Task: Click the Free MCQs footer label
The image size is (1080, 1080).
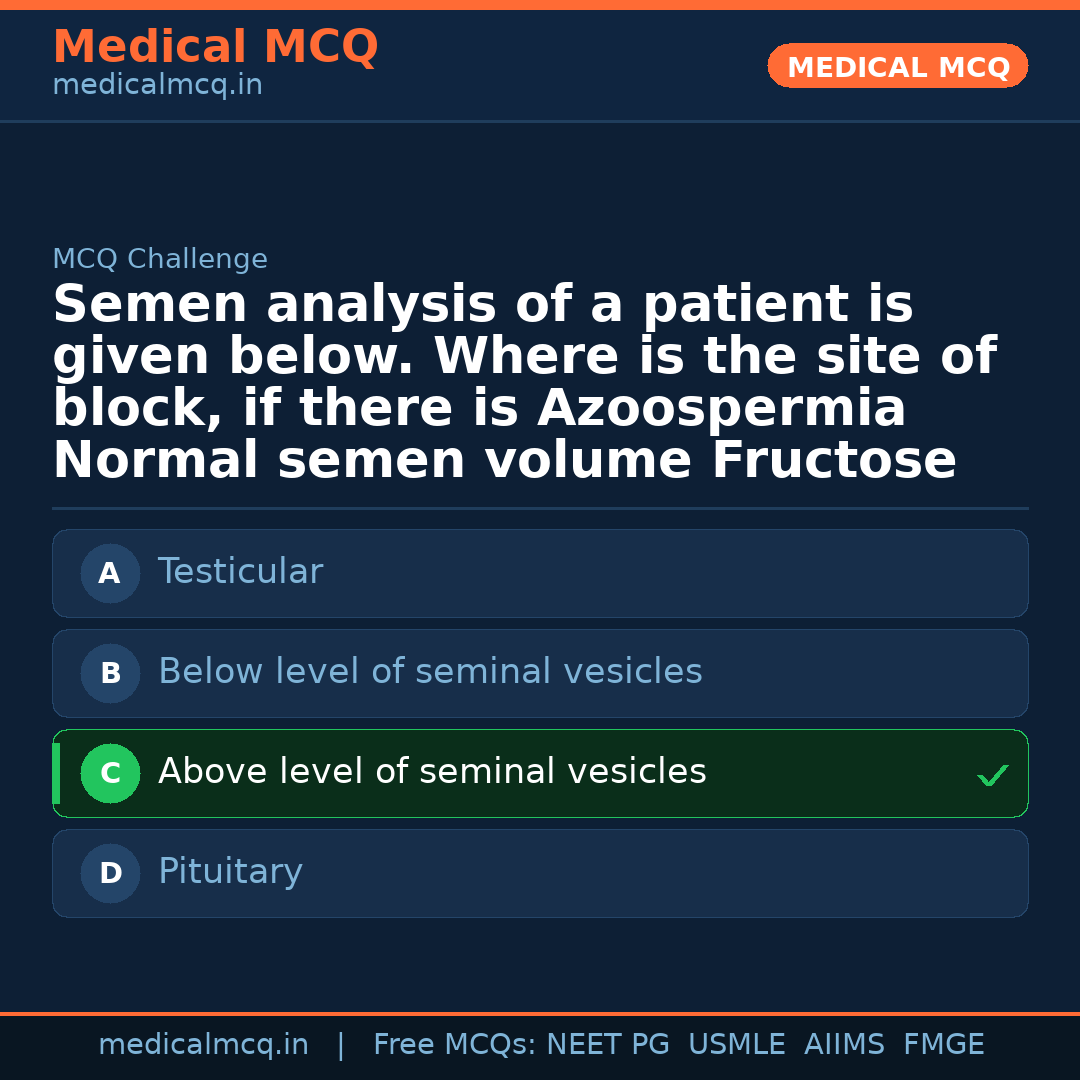Action: coord(454,1045)
